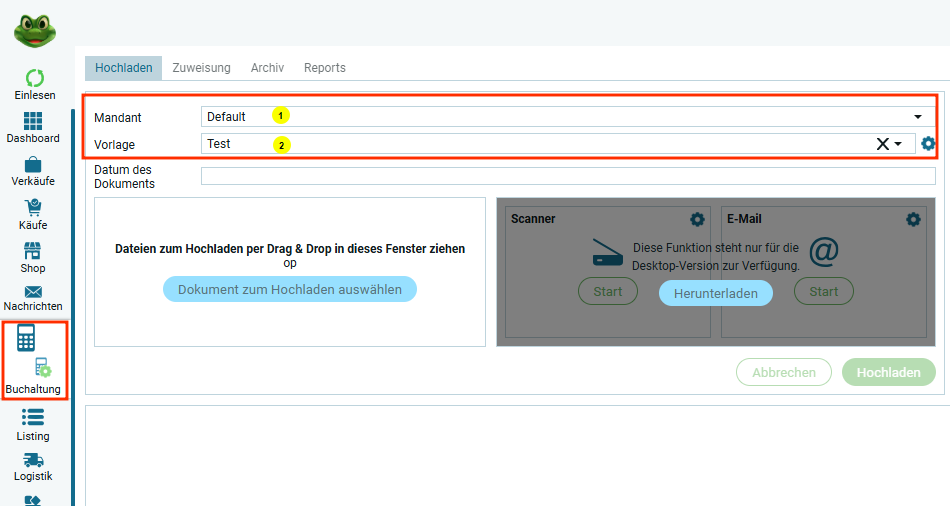Open the Listing sidebar icon
Screen dimensions: 950x506
pos(33,418)
